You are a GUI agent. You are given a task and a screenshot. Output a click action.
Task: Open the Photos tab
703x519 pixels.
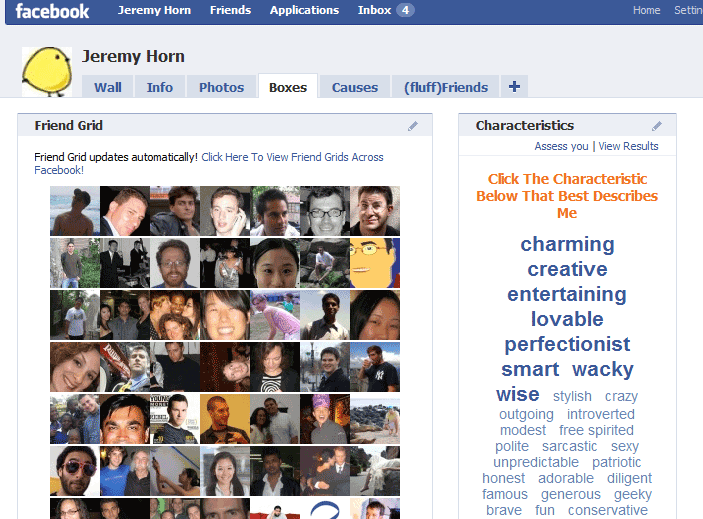pyautogui.click(x=221, y=87)
